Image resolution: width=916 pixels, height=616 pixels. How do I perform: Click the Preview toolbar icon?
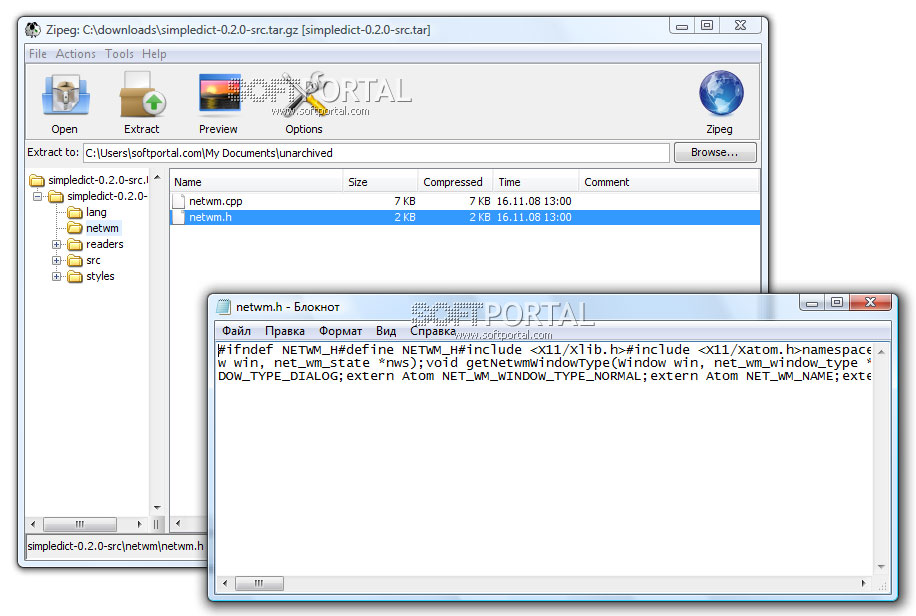[219, 94]
